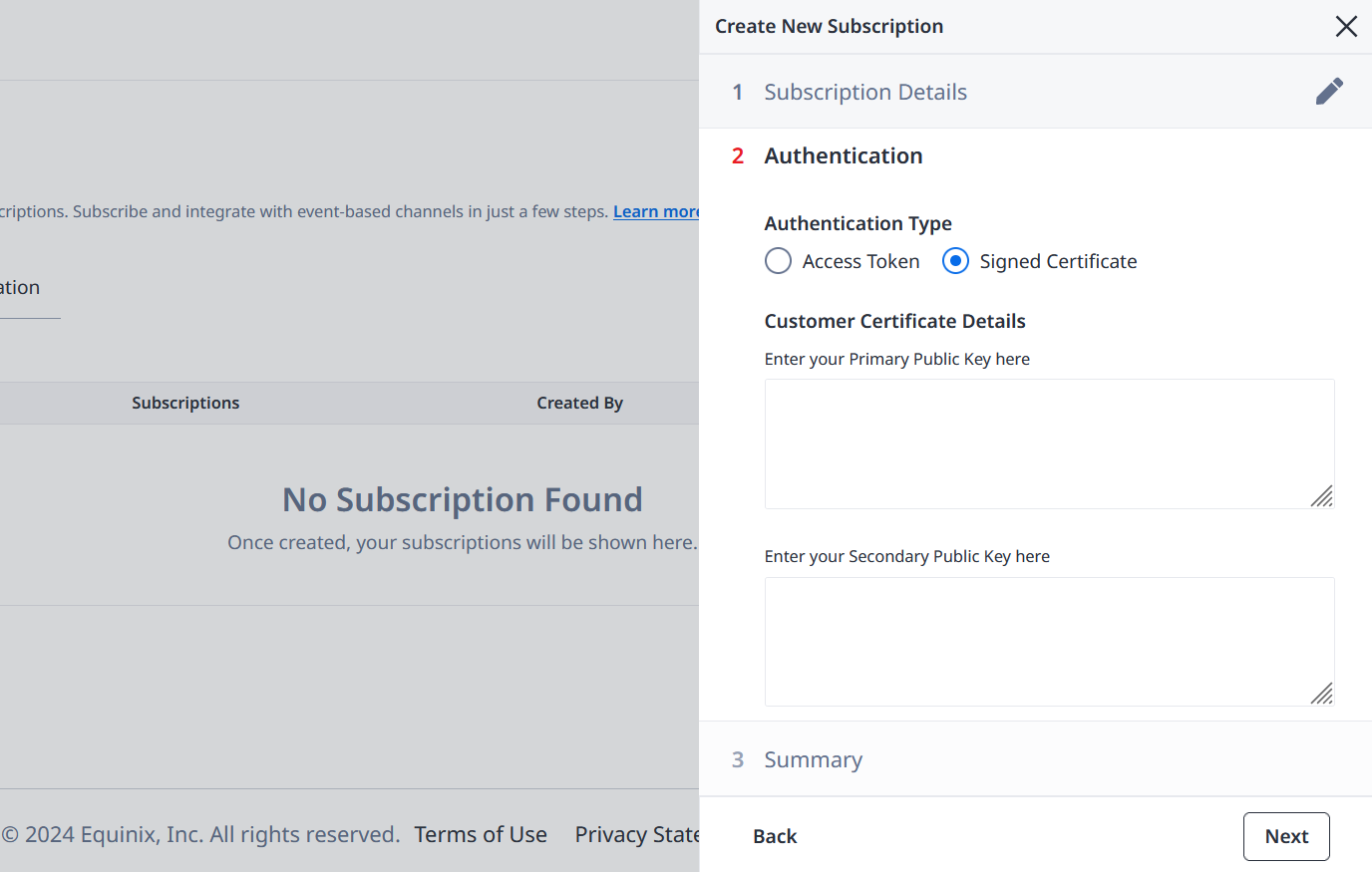Click the No Subscription Found heading
The width and height of the screenshot is (1372, 872).
point(463,499)
